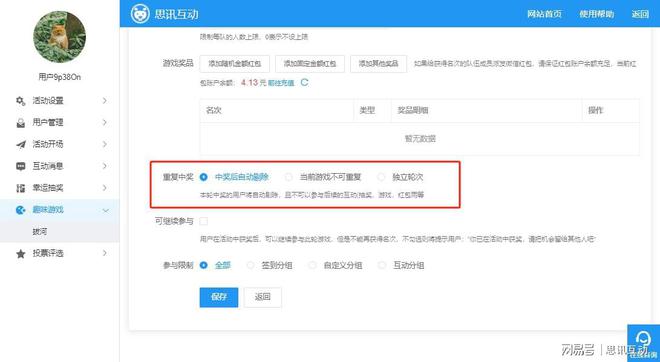Click the 思讯互动 bear logo icon
Image resolution: width=660 pixels, height=362 pixels.
click(x=140, y=14)
